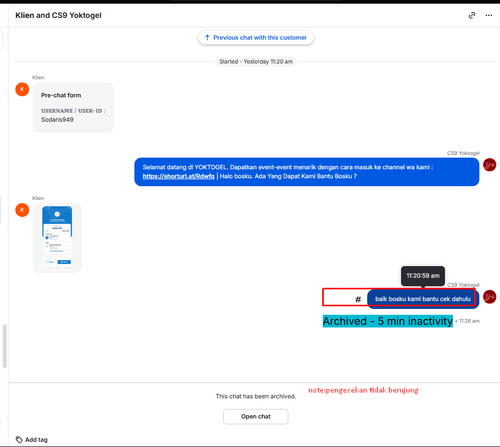Click the Open chat button
Viewport: 500px width, 447px height.
tap(256, 417)
